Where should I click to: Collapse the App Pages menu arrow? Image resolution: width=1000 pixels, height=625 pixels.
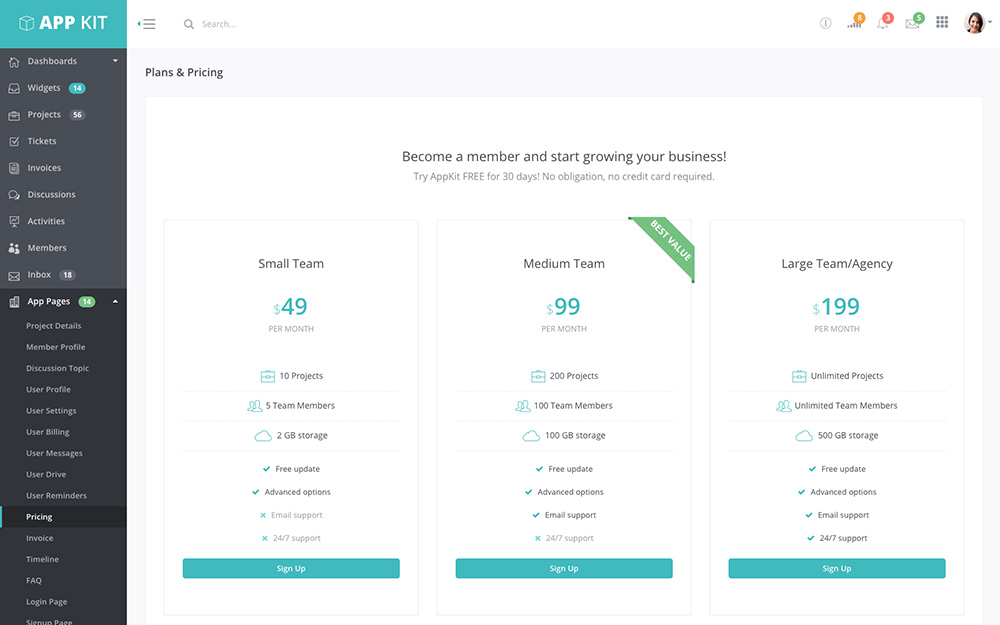click(115, 302)
